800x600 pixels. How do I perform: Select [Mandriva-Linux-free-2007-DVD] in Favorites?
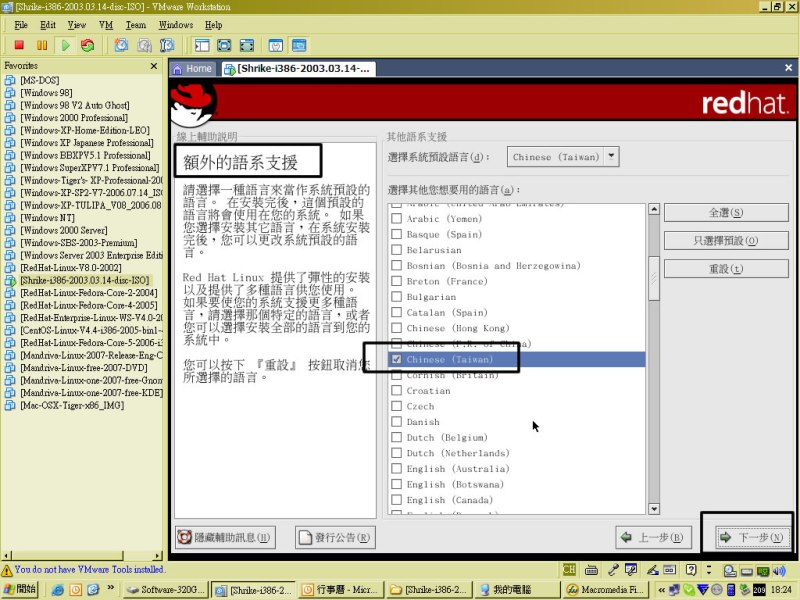pos(84,368)
